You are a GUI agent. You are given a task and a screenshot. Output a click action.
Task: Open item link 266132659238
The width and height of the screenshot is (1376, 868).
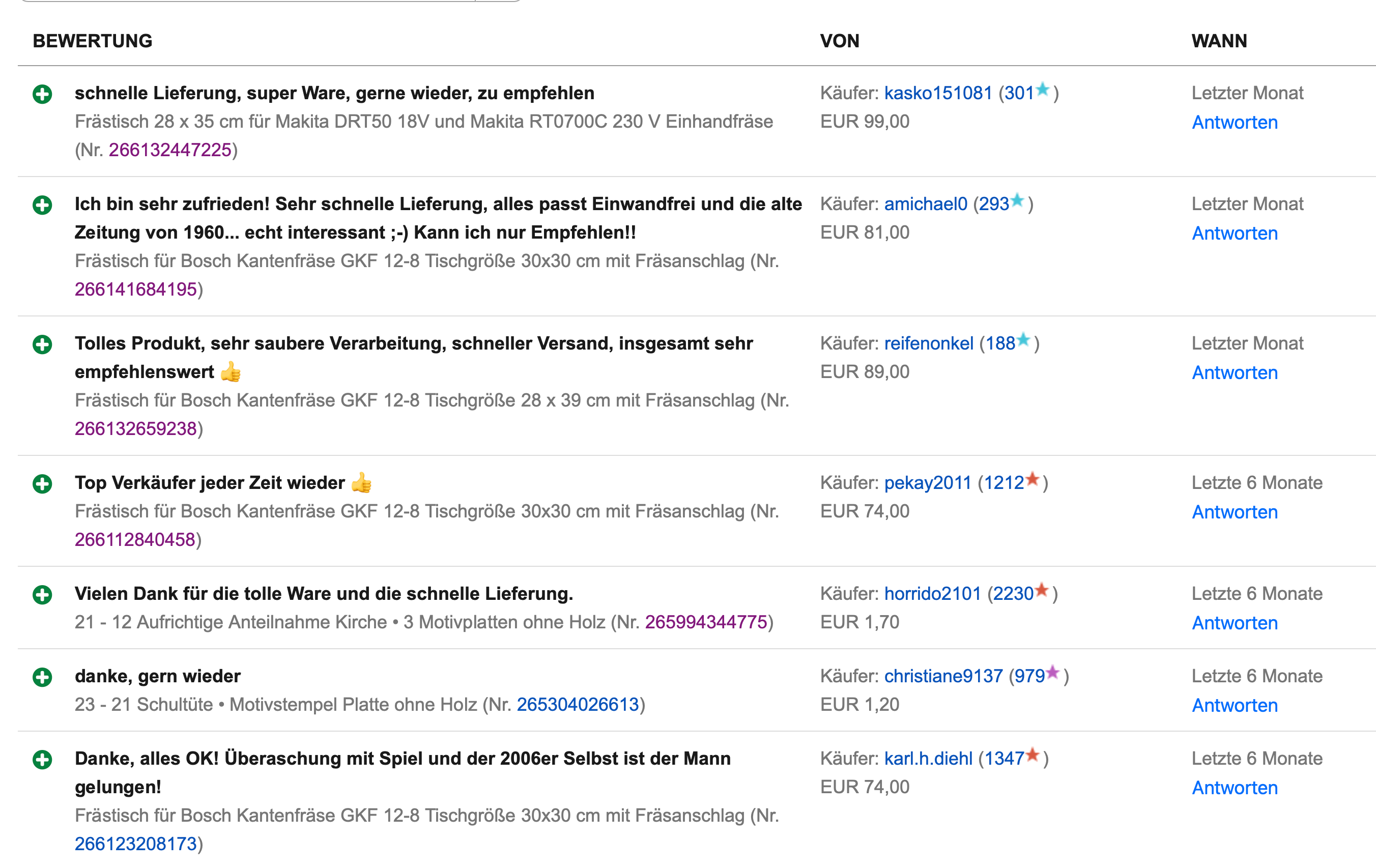(x=135, y=428)
